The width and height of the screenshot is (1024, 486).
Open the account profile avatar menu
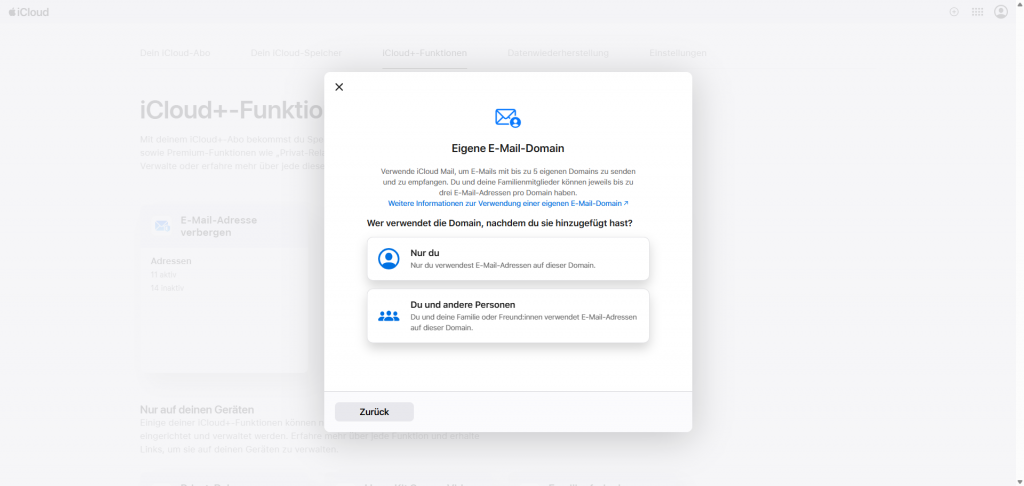pos(1001,12)
